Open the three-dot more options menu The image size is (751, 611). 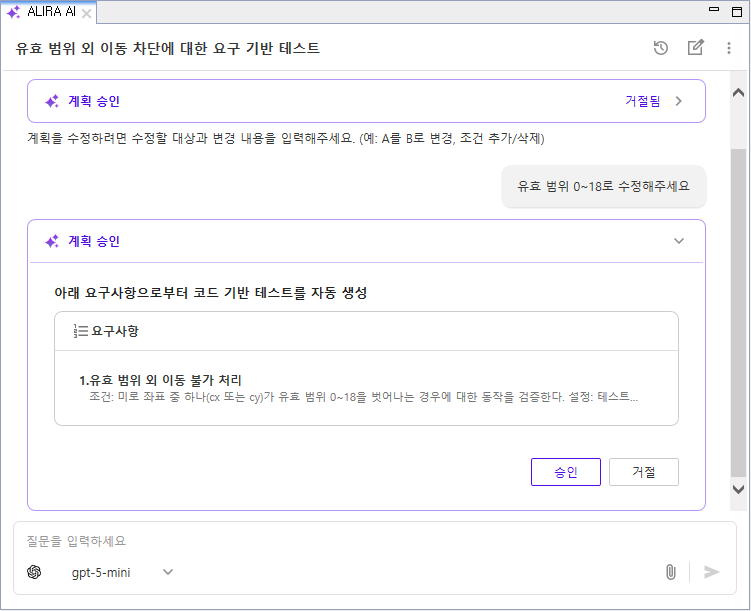click(728, 48)
